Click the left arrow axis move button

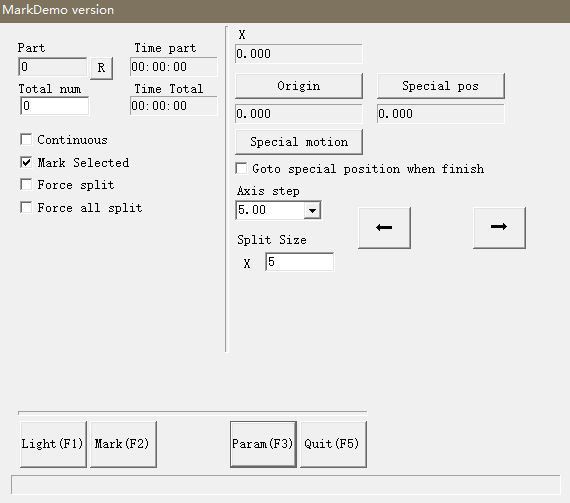click(384, 228)
